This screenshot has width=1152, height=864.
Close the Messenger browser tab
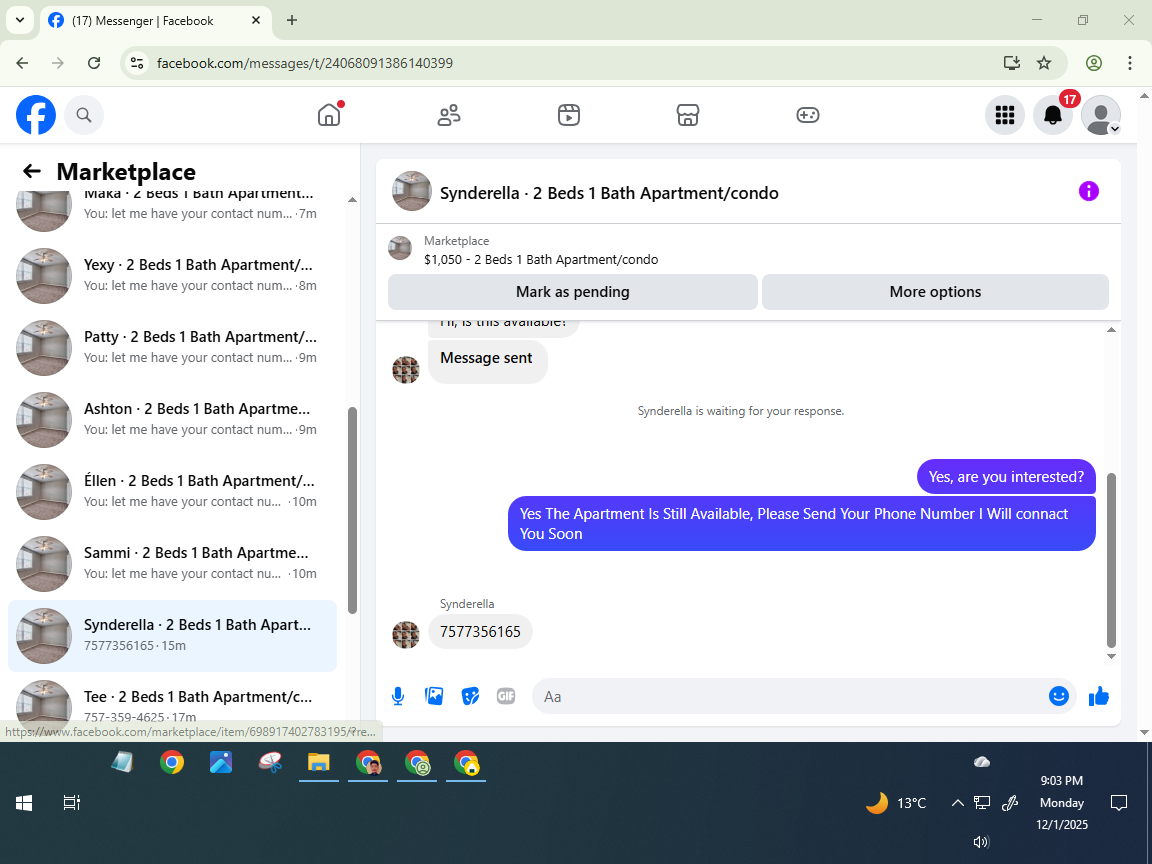coord(256,20)
